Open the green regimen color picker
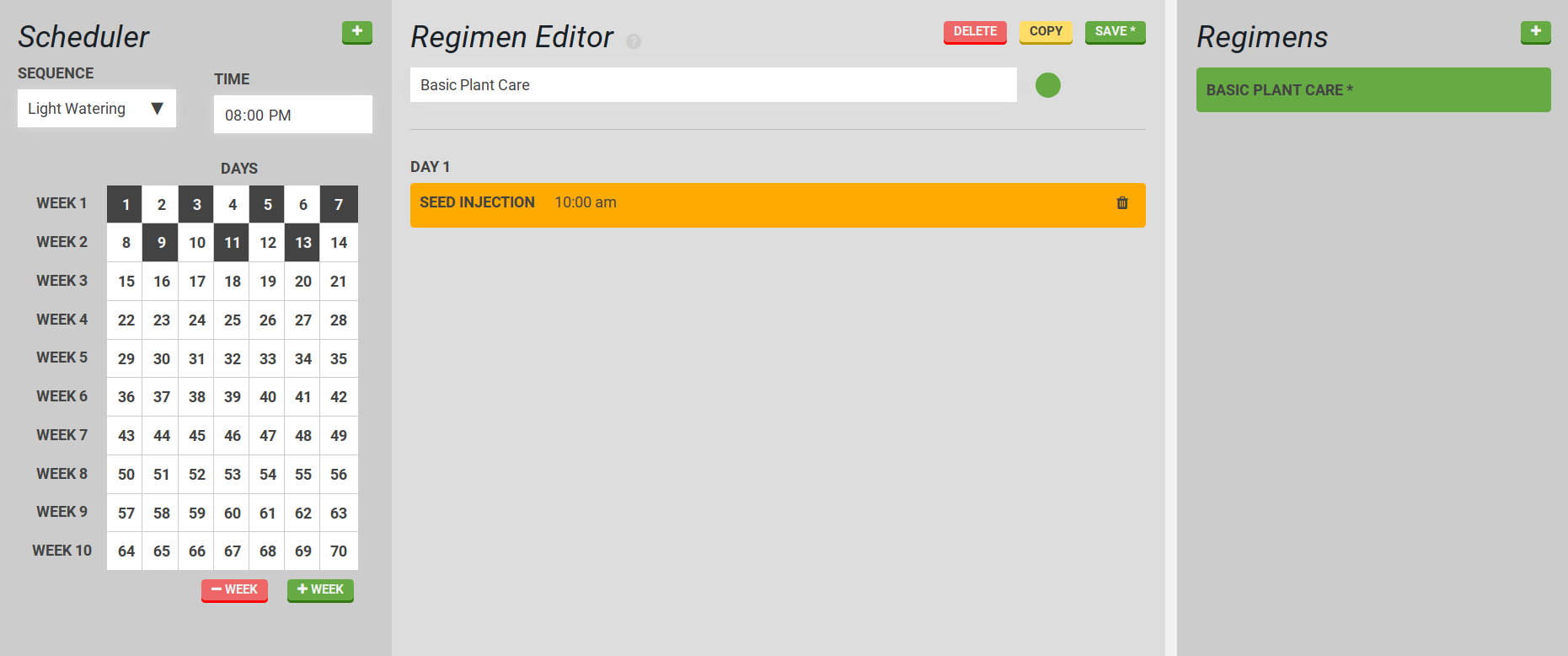Image resolution: width=1568 pixels, height=656 pixels. tap(1047, 85)
